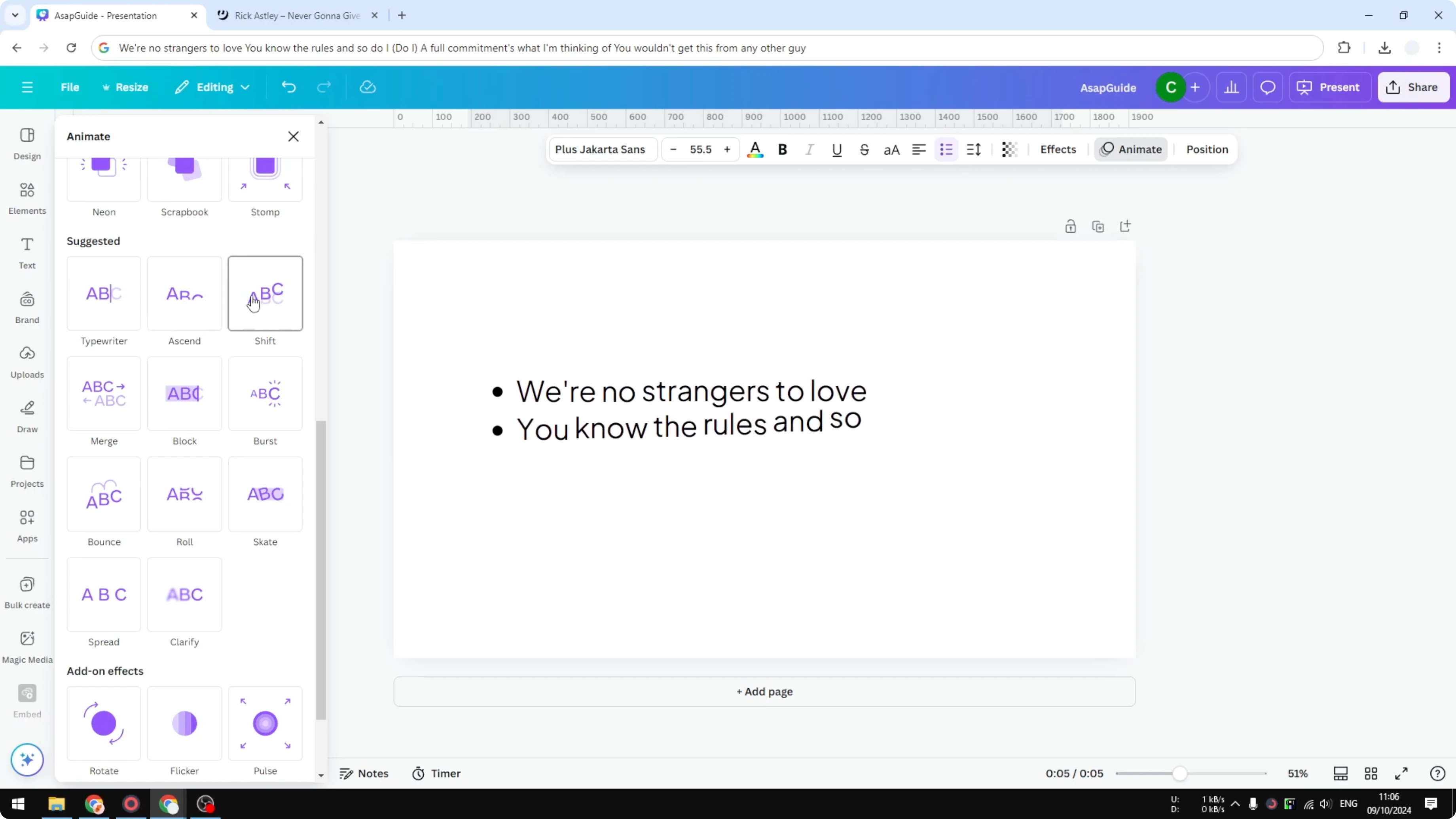Toggle bold formatting
The width and height of the screenshot is (1456, 819).
click(783, 150)
